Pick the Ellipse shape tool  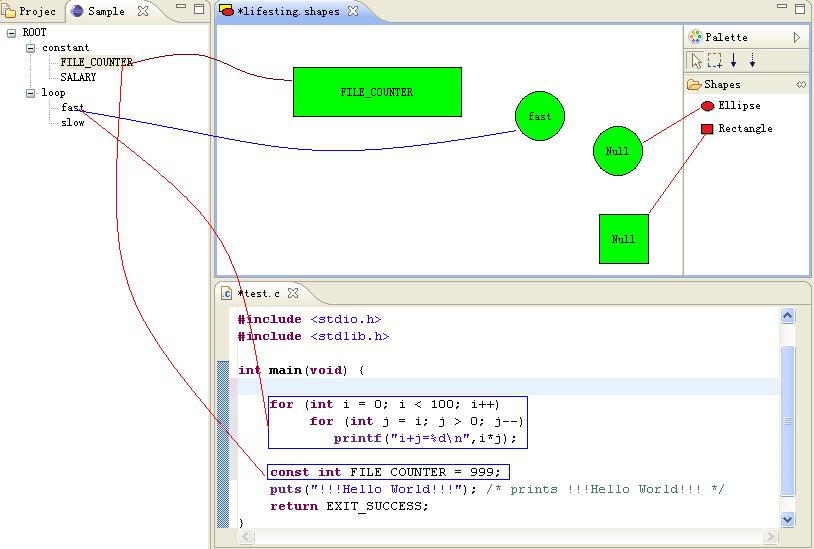730,105
